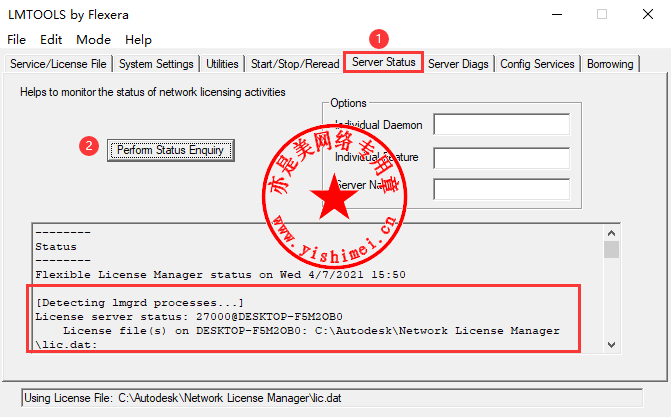Screen dimensions: 671x417
Task: Click the Perform Status Enquiry button
Action: coord(170,150)
